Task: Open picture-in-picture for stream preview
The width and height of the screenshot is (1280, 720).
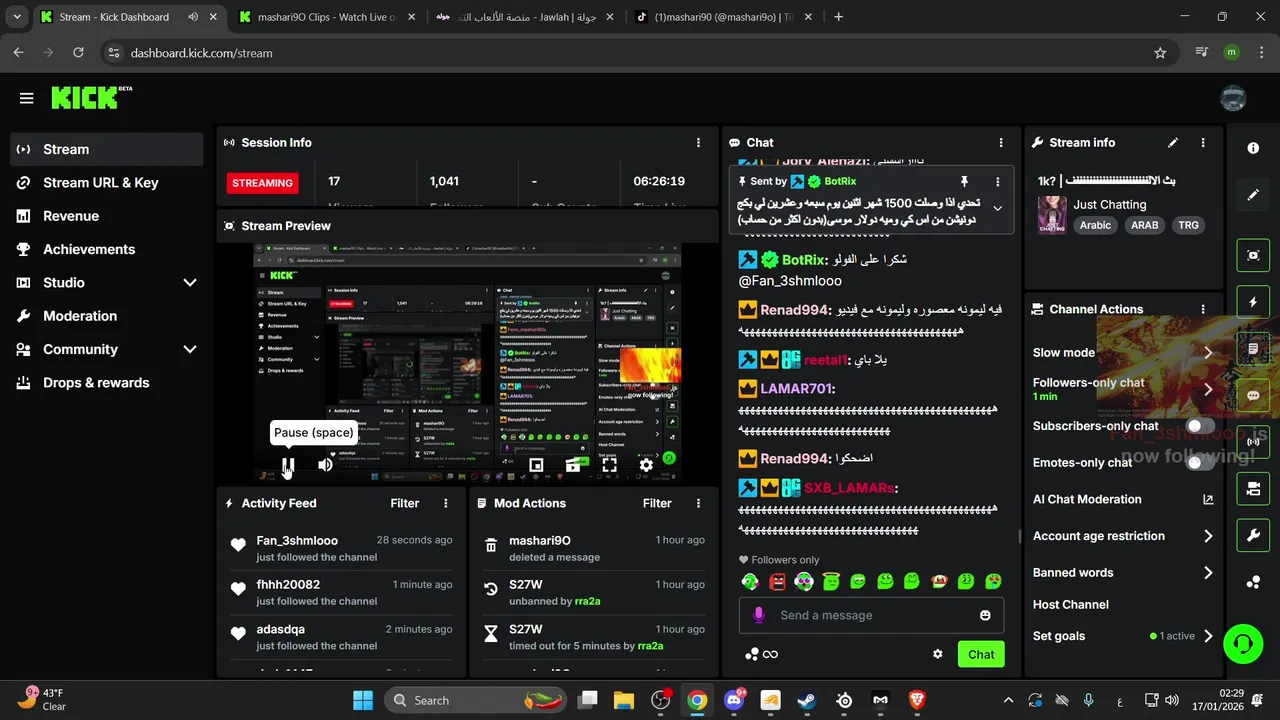Action: [536, 465]
